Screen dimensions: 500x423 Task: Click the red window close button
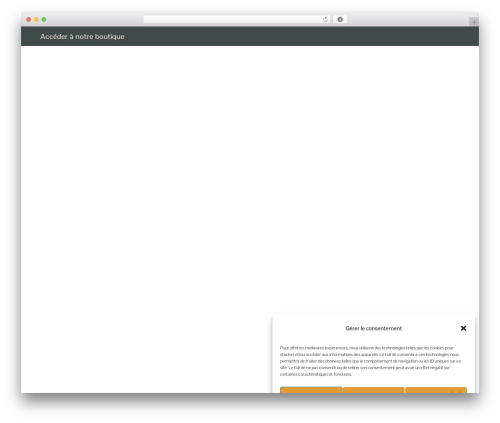click(29, 20)
